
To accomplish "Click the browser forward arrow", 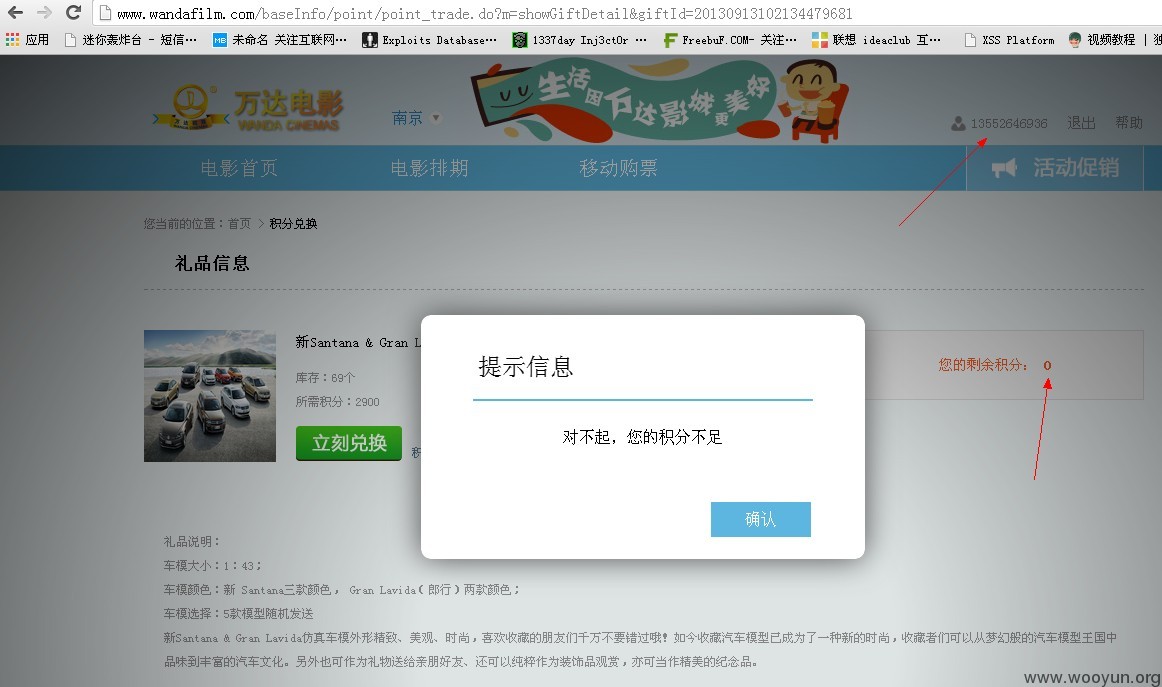I will click(x=44, y=13).
